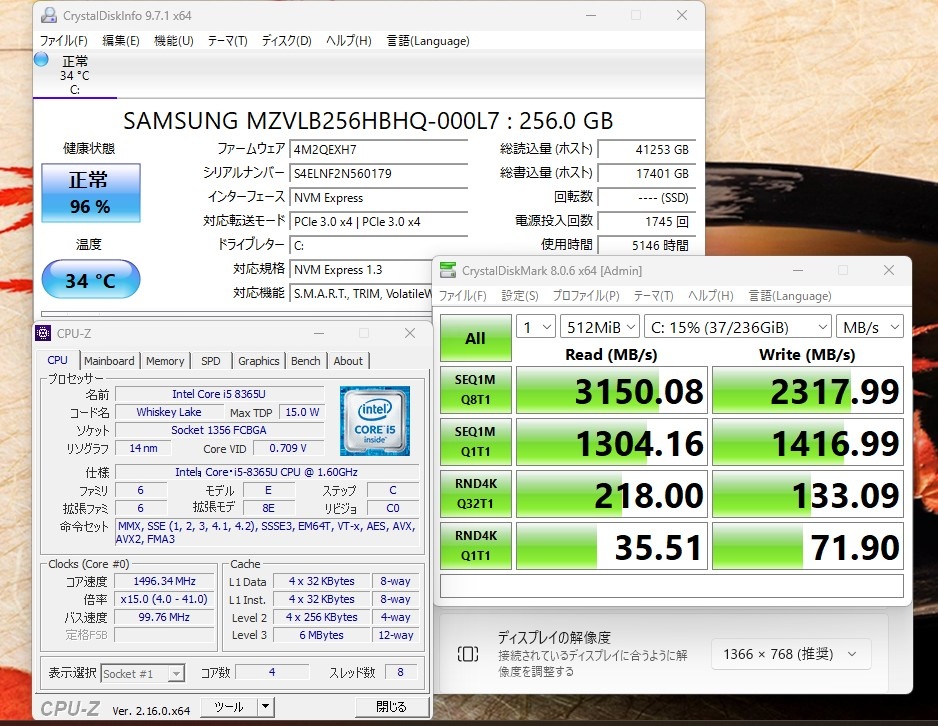The width and height of the screenshot is (938, 726).
Task: Open the 設定(S) menu in CrystalDiskMark
Action: click(520, 296)
